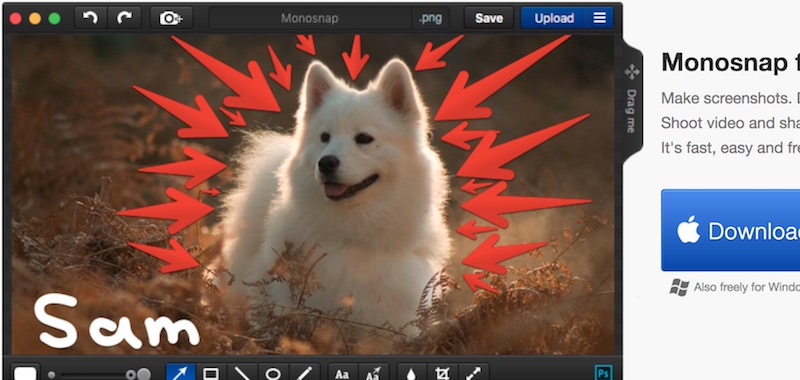Open image in Photoshop via Ps icon

click(604, 373)
